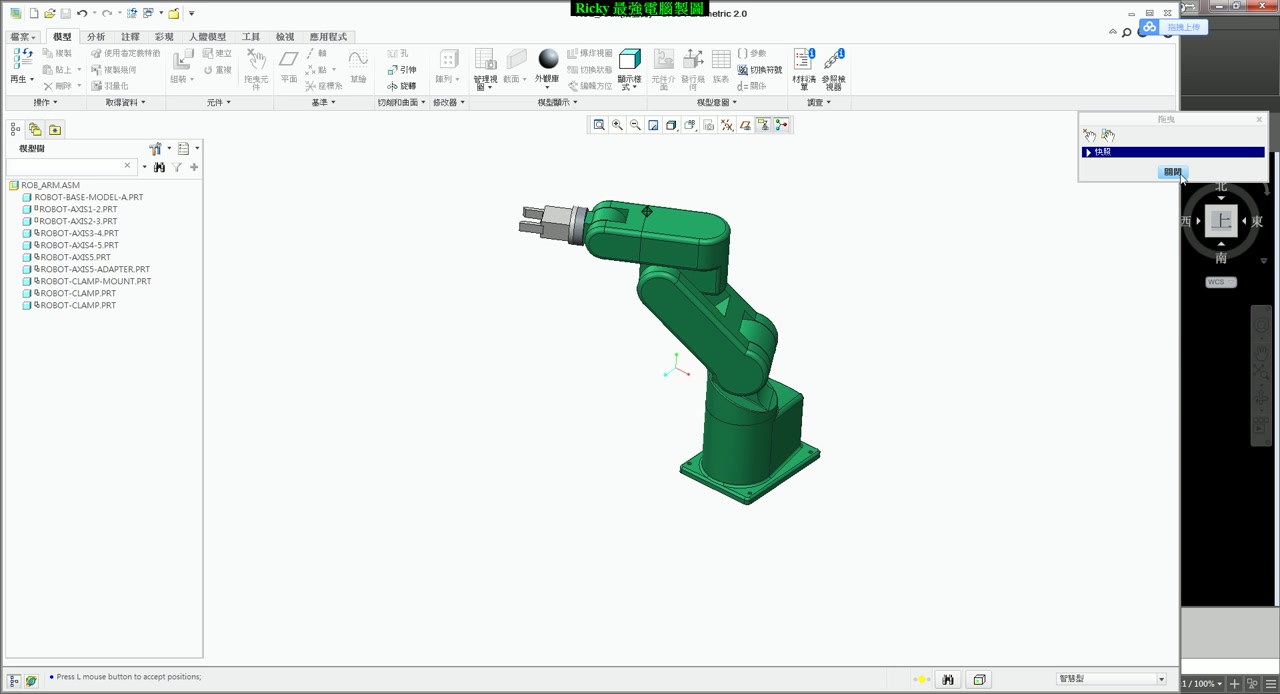Screen dimensions: 1280x694
Task: Switch to the 分析 ribbon tab
Action: click(x=96, y=37)
